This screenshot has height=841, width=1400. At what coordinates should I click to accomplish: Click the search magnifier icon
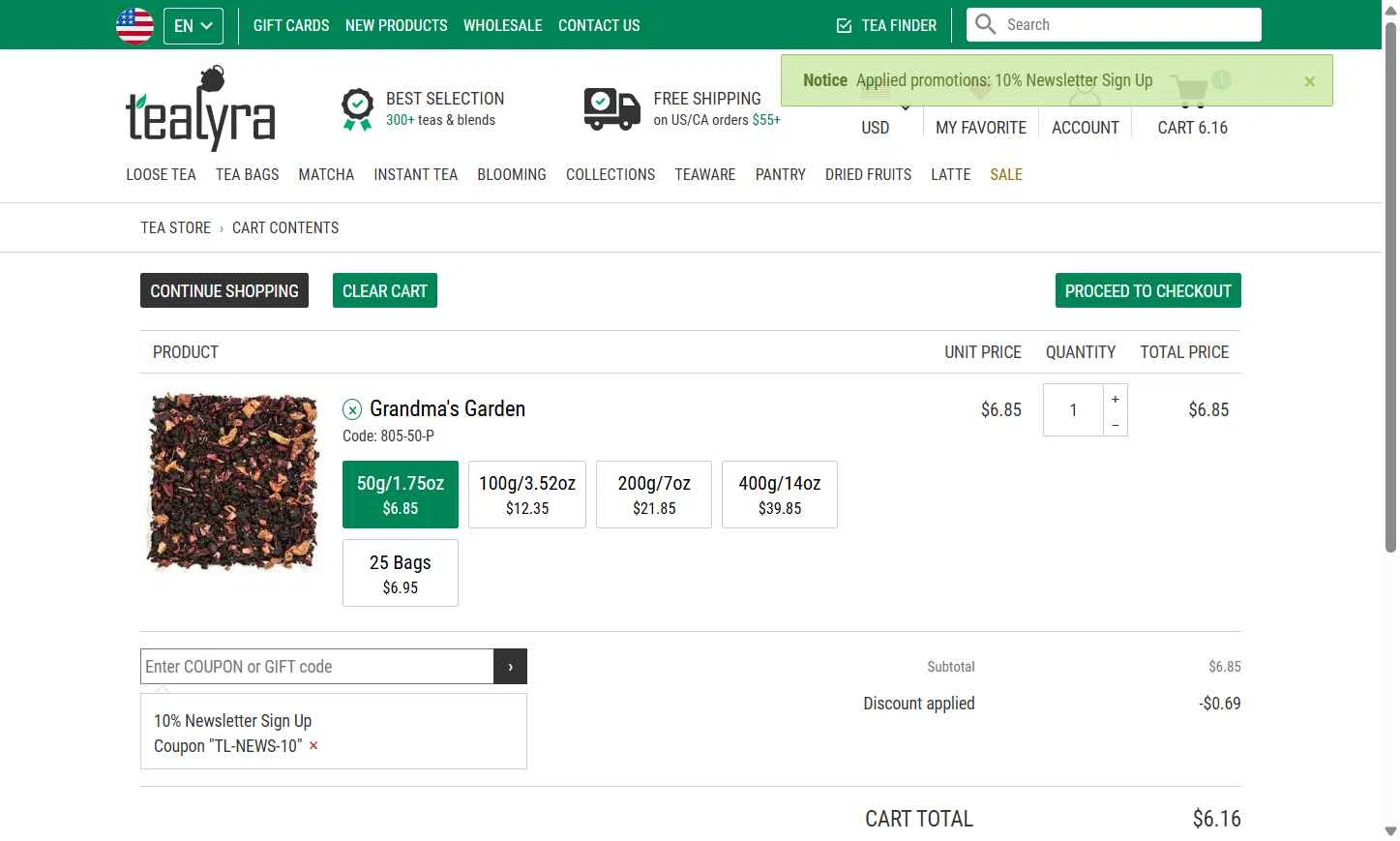pyautogui.click(x=985, y=24)
